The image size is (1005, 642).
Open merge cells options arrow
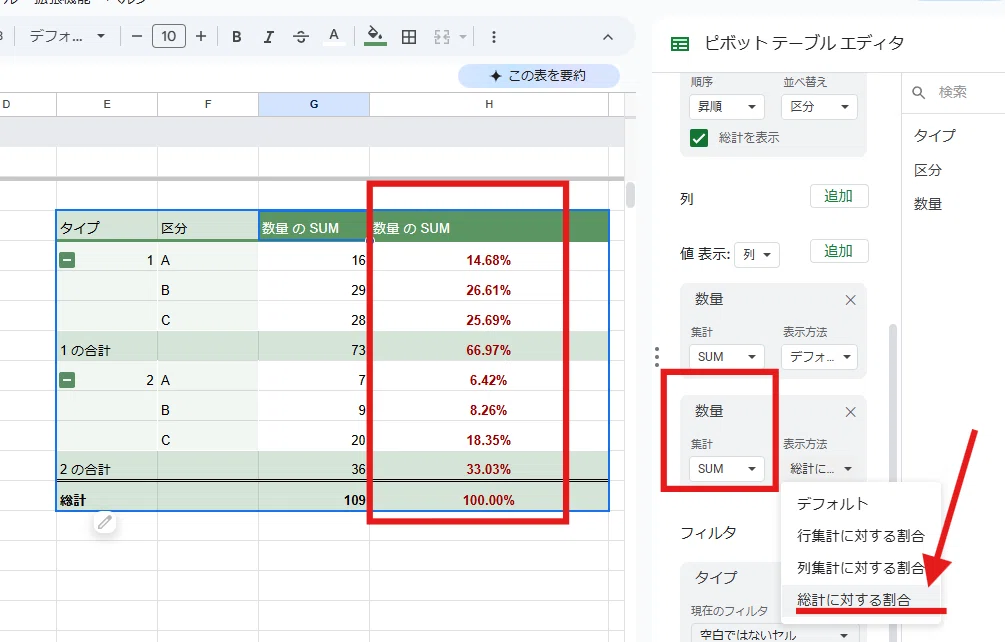coord(463,37)
